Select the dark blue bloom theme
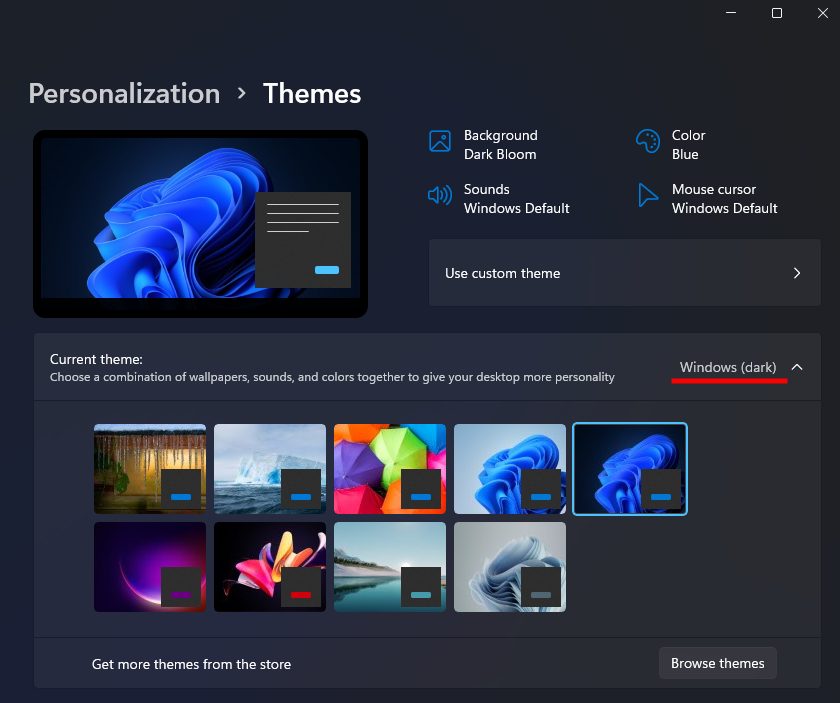The image size is (840, 703). [630, 469]
